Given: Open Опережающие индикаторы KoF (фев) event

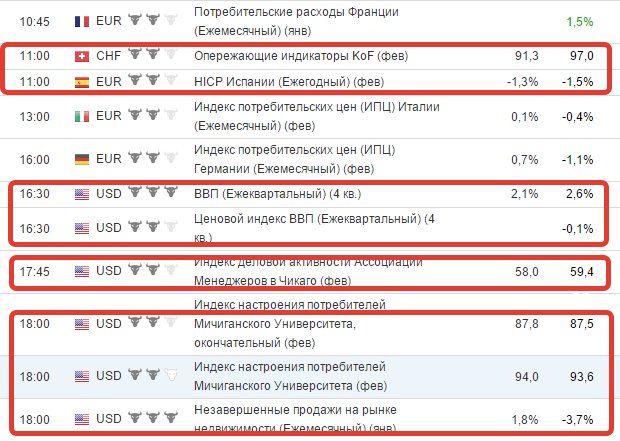Looking at the screenshot, I should (301, 56).
